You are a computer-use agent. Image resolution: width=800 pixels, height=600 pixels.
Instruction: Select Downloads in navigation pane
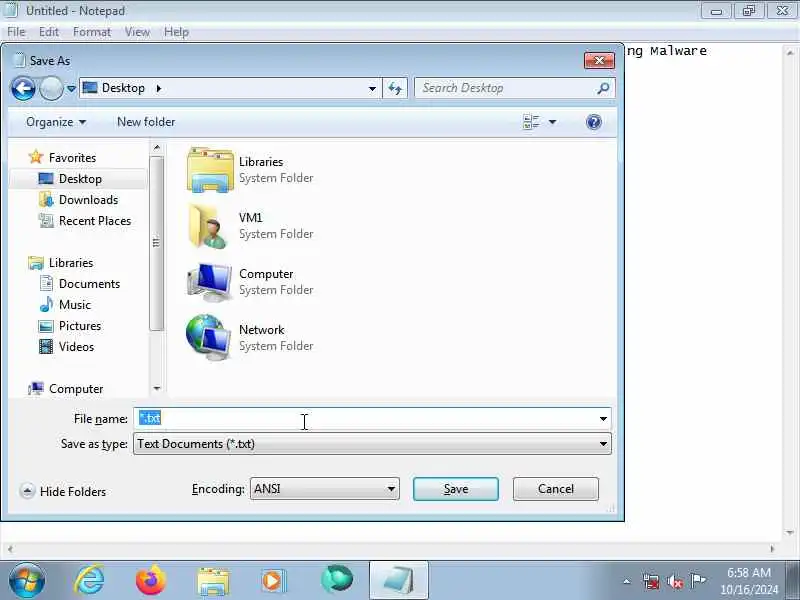click(88, 199)
